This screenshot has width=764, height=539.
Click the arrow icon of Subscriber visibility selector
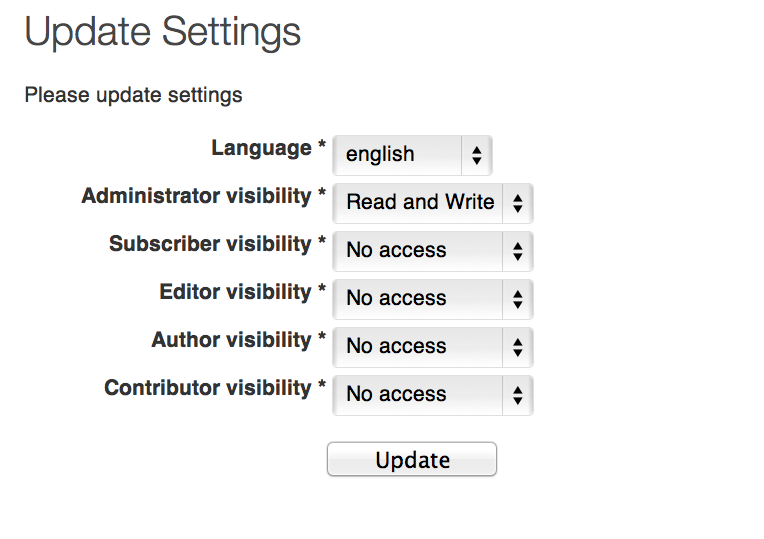point(517,251)
